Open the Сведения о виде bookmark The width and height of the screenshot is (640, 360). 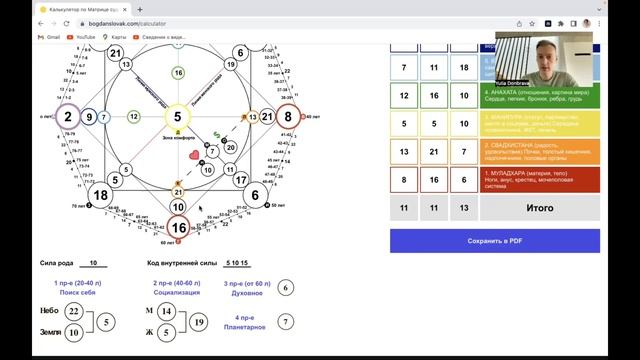[x=159, y=37]
